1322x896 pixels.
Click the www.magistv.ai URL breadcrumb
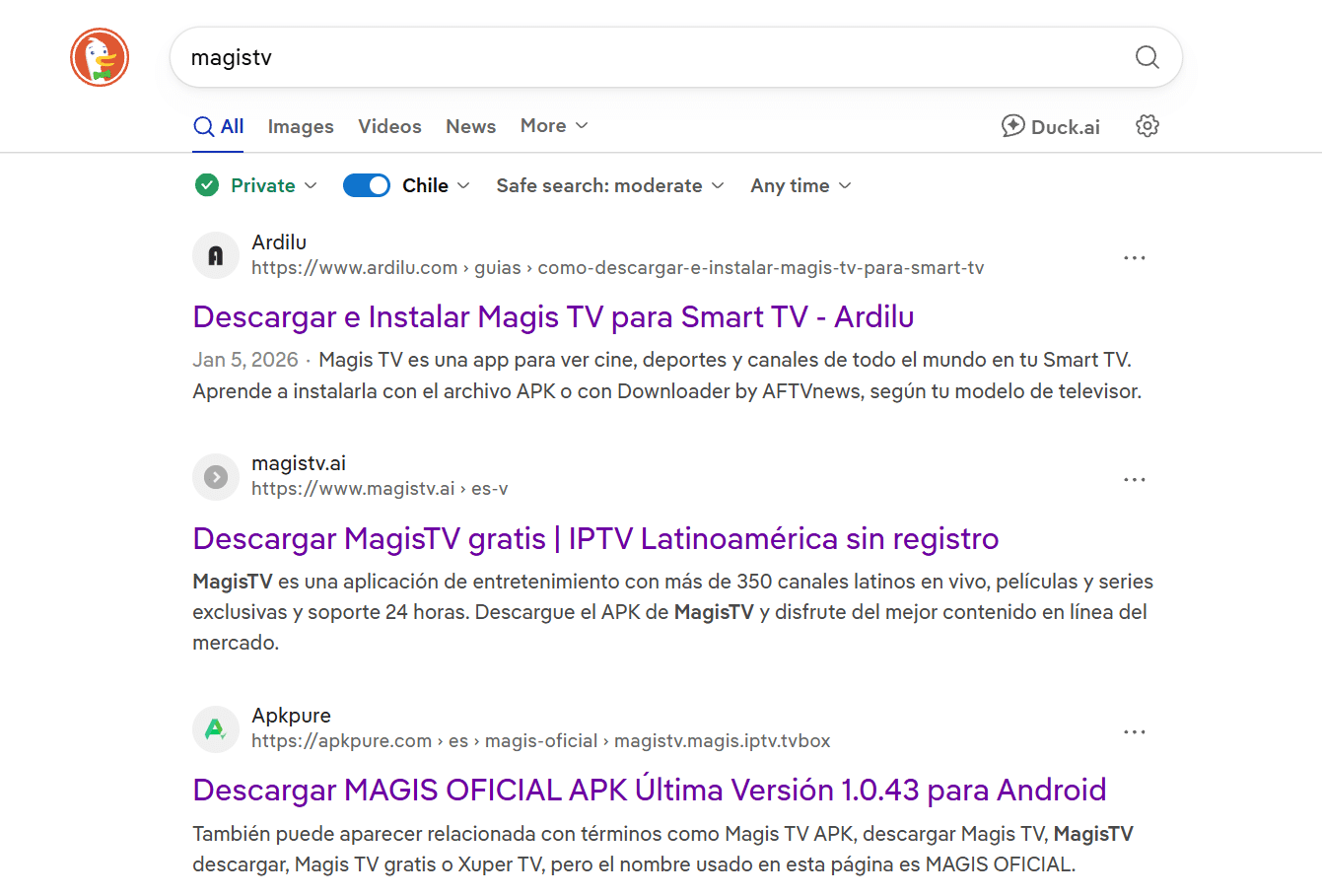point(380,489)
